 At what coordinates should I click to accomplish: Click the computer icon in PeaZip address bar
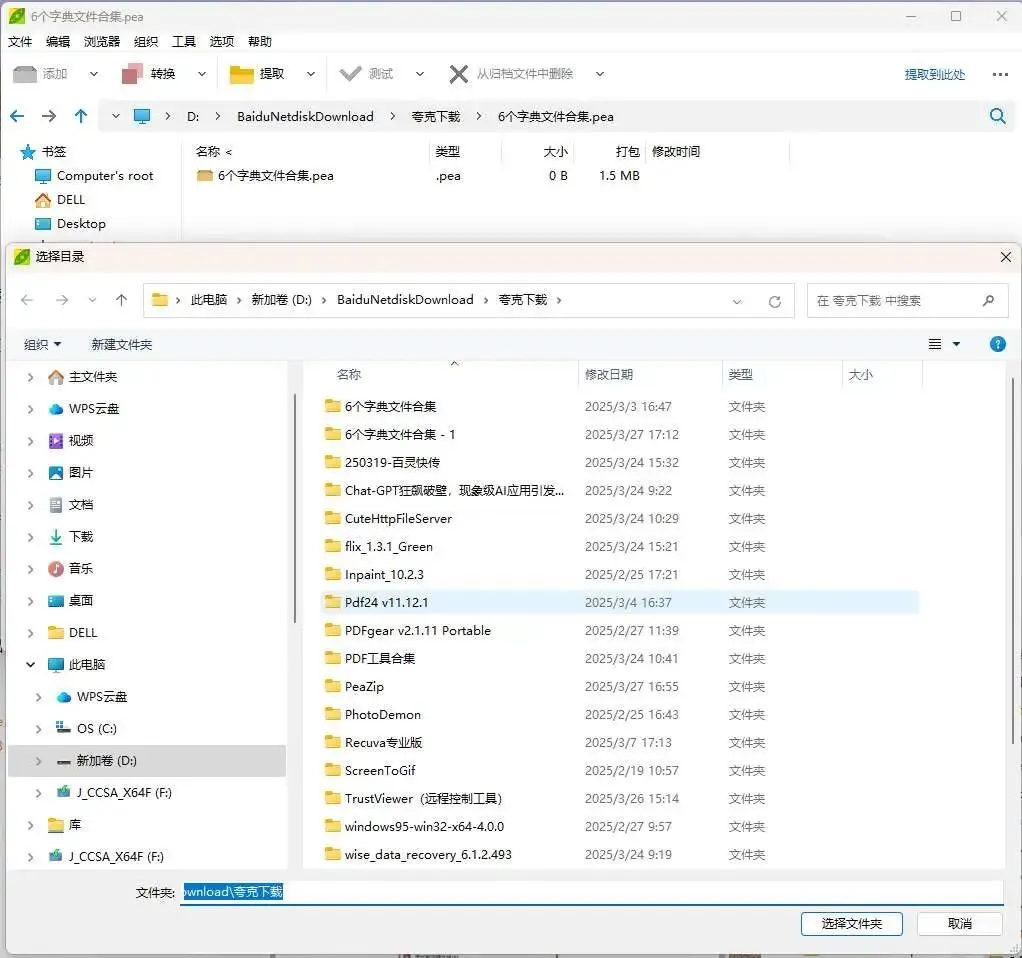point(141,116)
